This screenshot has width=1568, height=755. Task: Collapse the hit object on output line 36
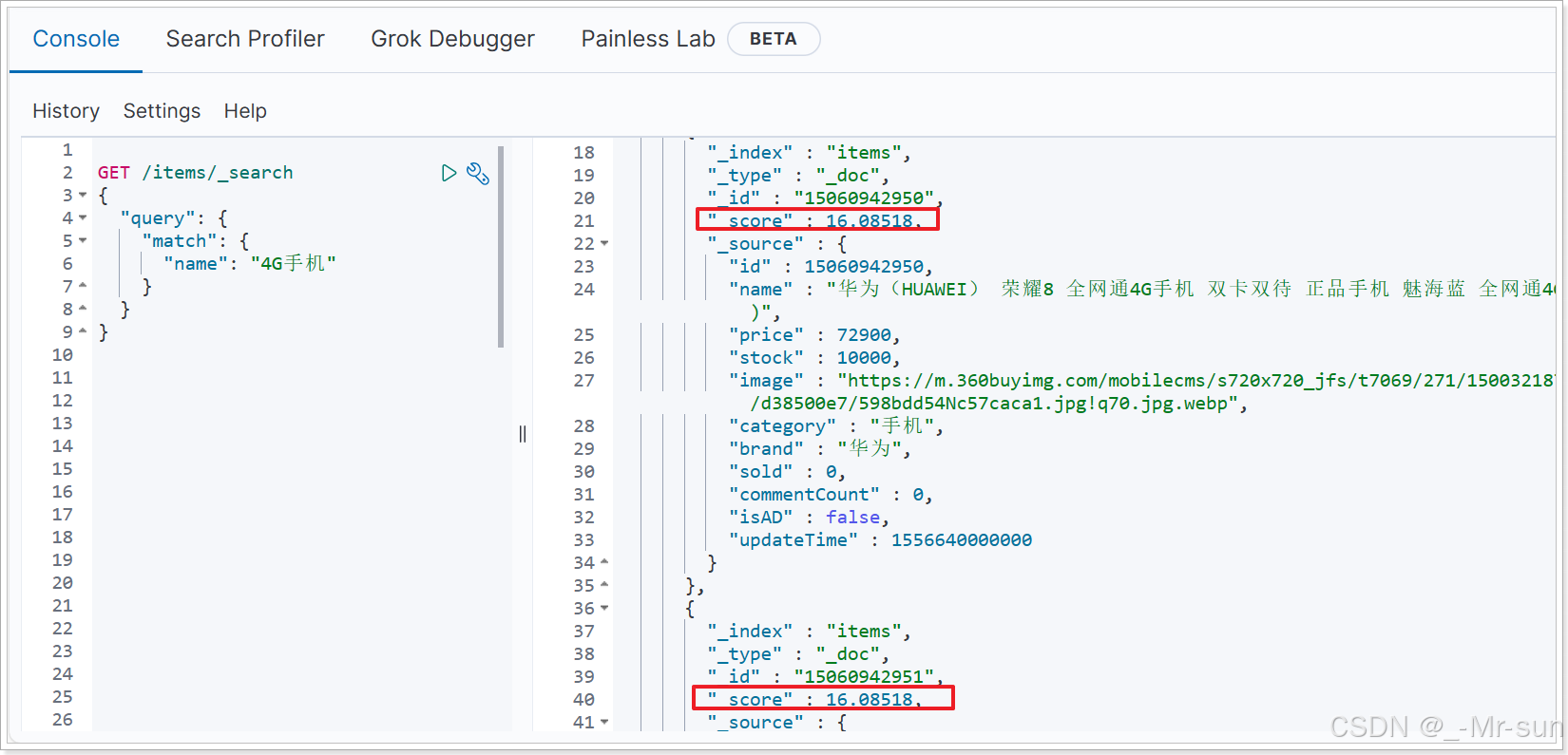click(604, 609)
